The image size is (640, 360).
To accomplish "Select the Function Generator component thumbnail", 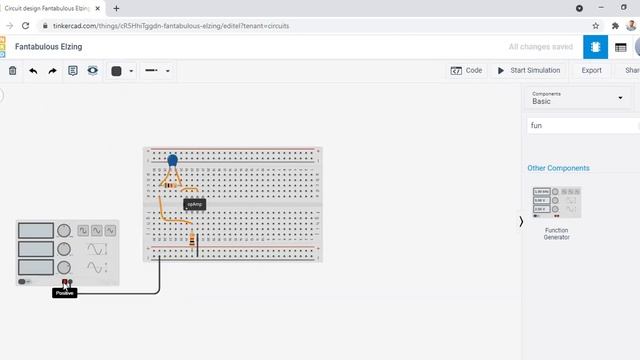I will tap(557, 202).
